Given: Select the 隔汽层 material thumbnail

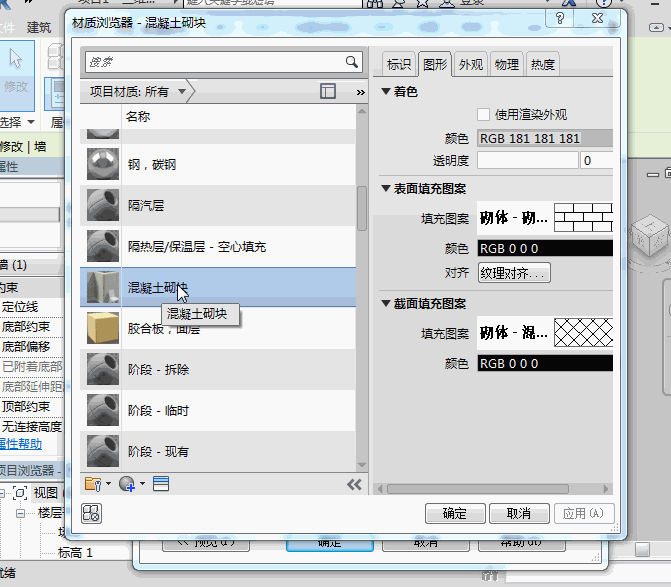Looking at the screenshot, I should pos(103,205).
